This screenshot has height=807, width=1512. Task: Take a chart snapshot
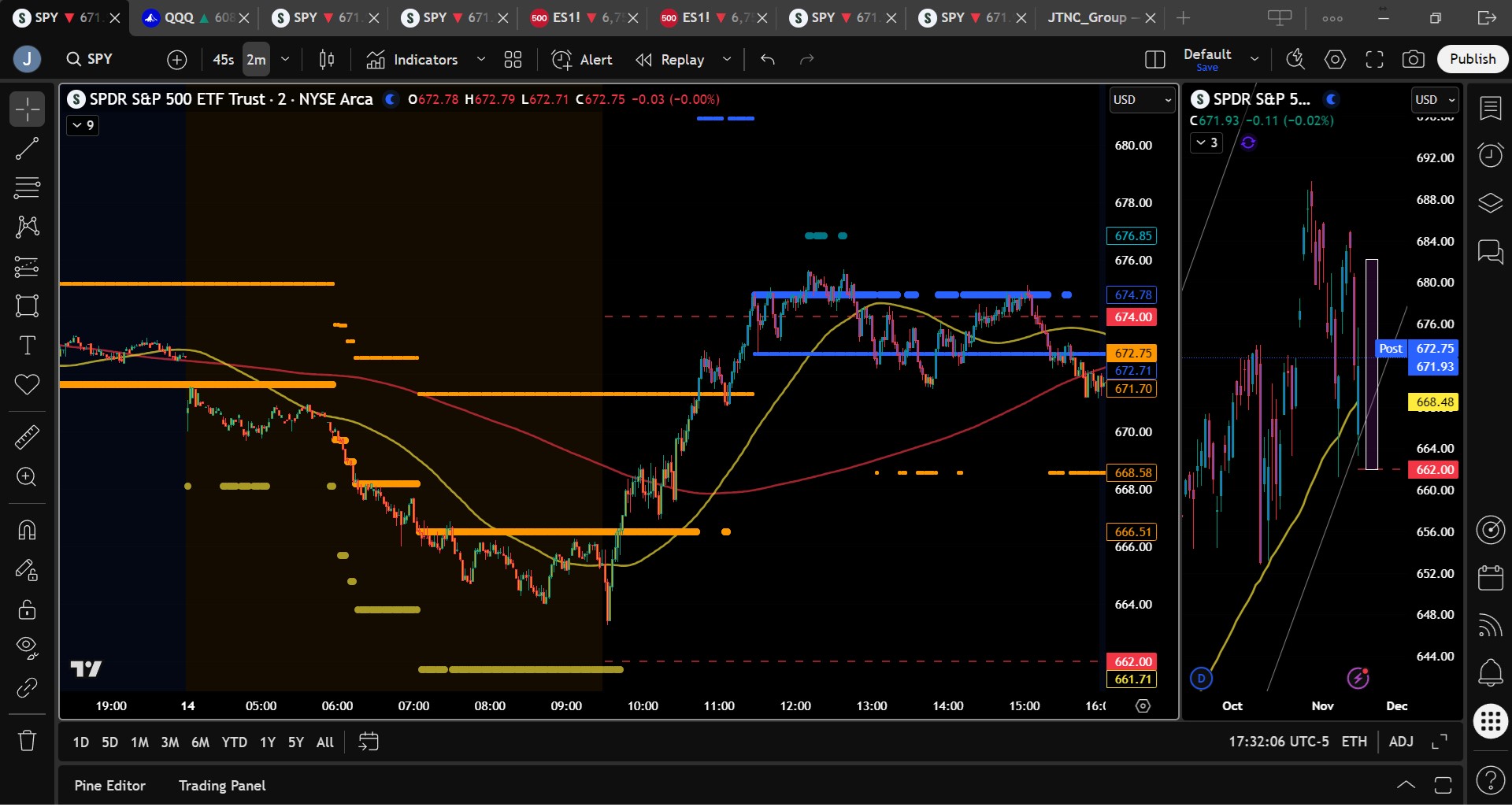1414,60
